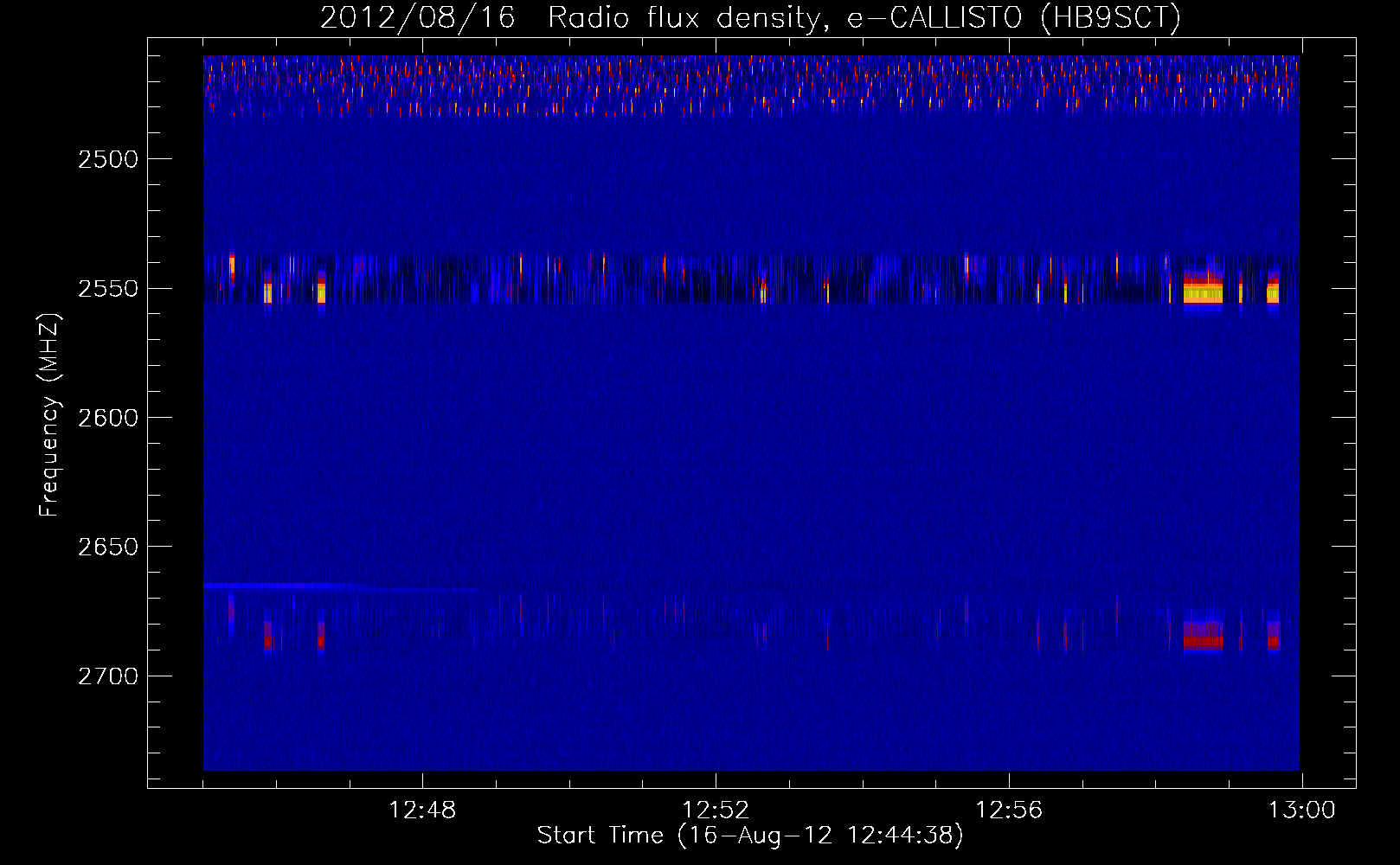Click the "Frequency (MHZ)" axis label

pos(49,415)
